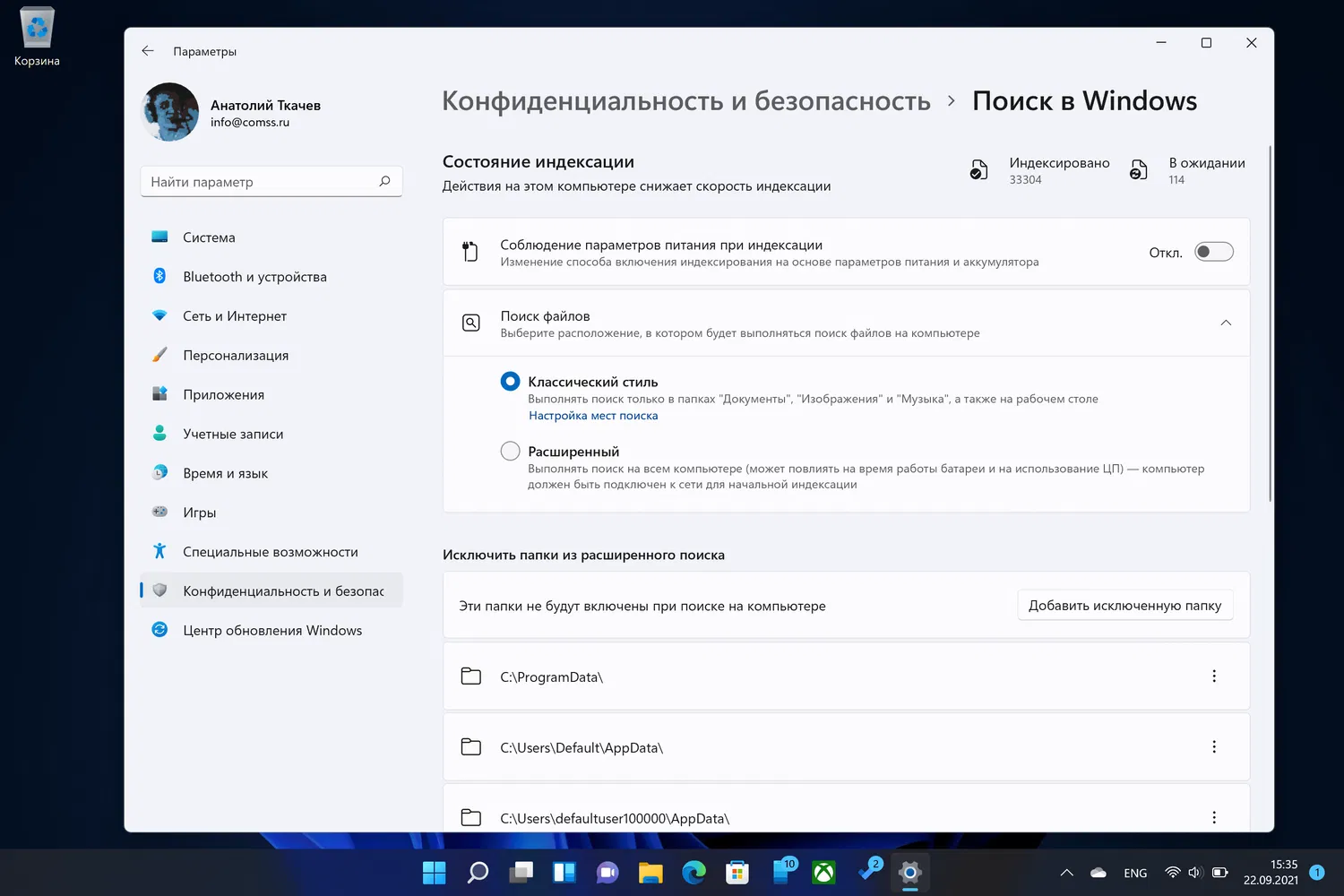1344x896 pixels.
Task: Select the Расширенный search radio button
Action: coord(510,451)
